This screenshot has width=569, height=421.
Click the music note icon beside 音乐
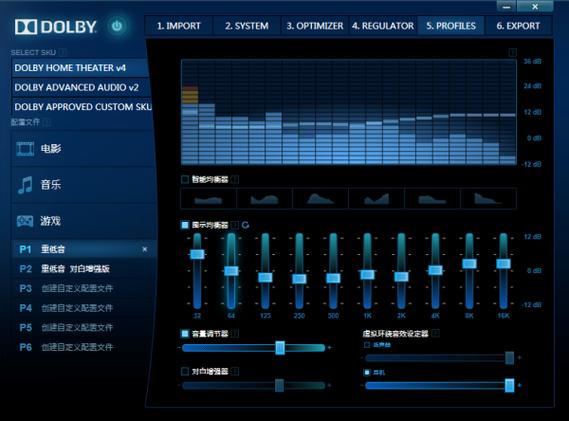coord(25,185)
